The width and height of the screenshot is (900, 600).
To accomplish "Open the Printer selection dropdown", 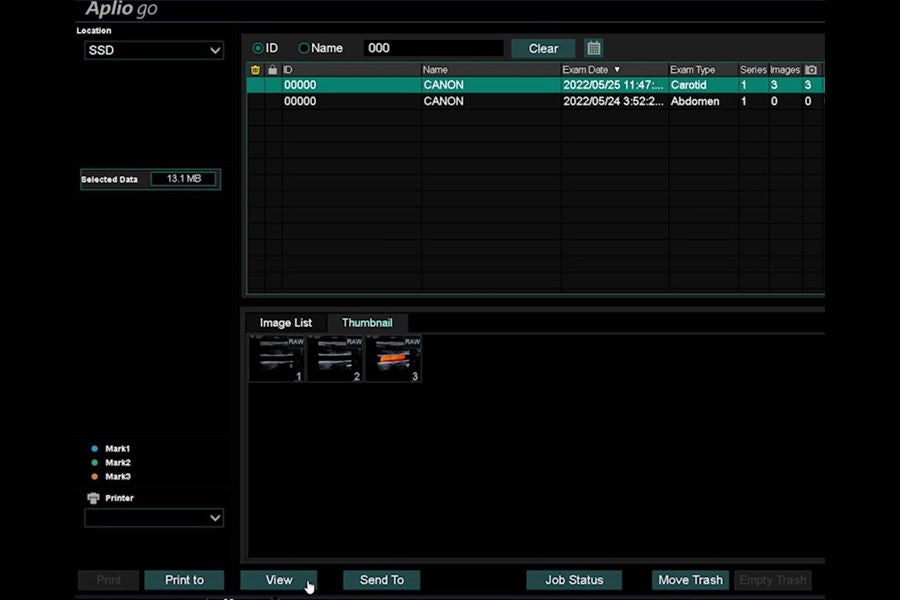I will point(154,518).
